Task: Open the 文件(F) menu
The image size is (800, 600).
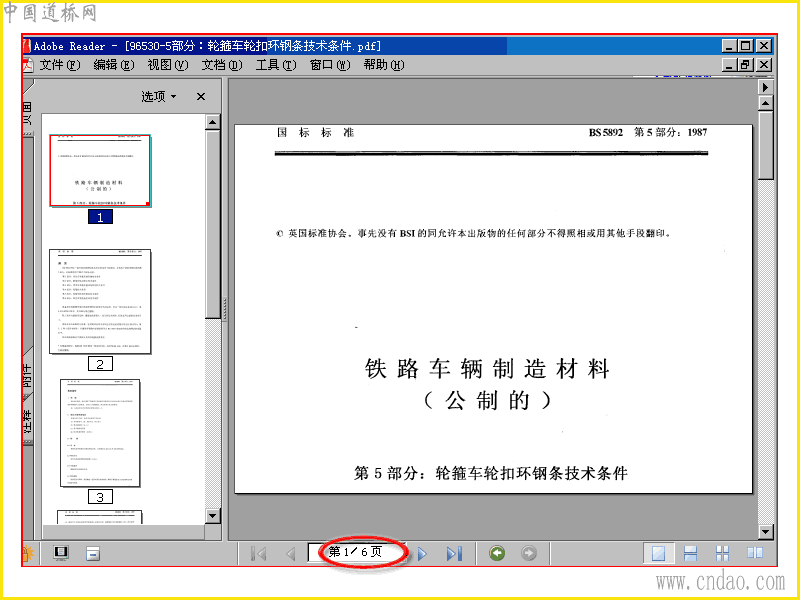Action: coord(60,65)
